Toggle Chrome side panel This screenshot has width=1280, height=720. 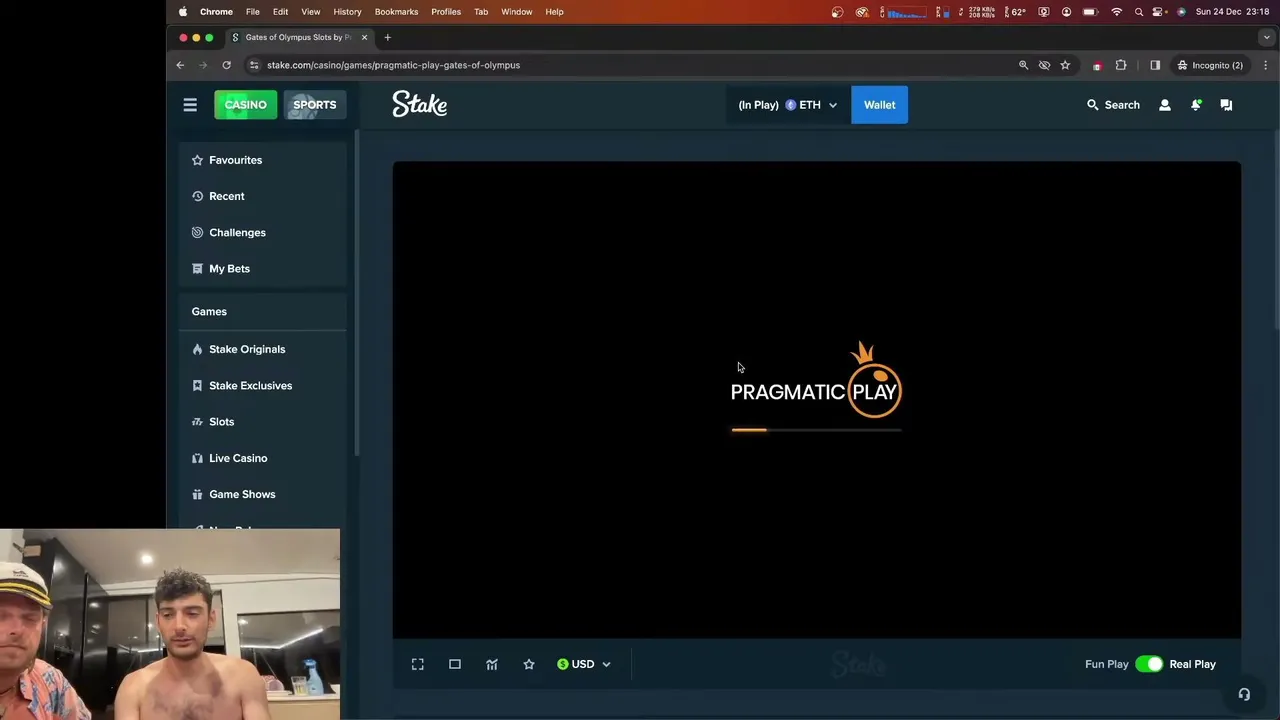click(1155, 65)
